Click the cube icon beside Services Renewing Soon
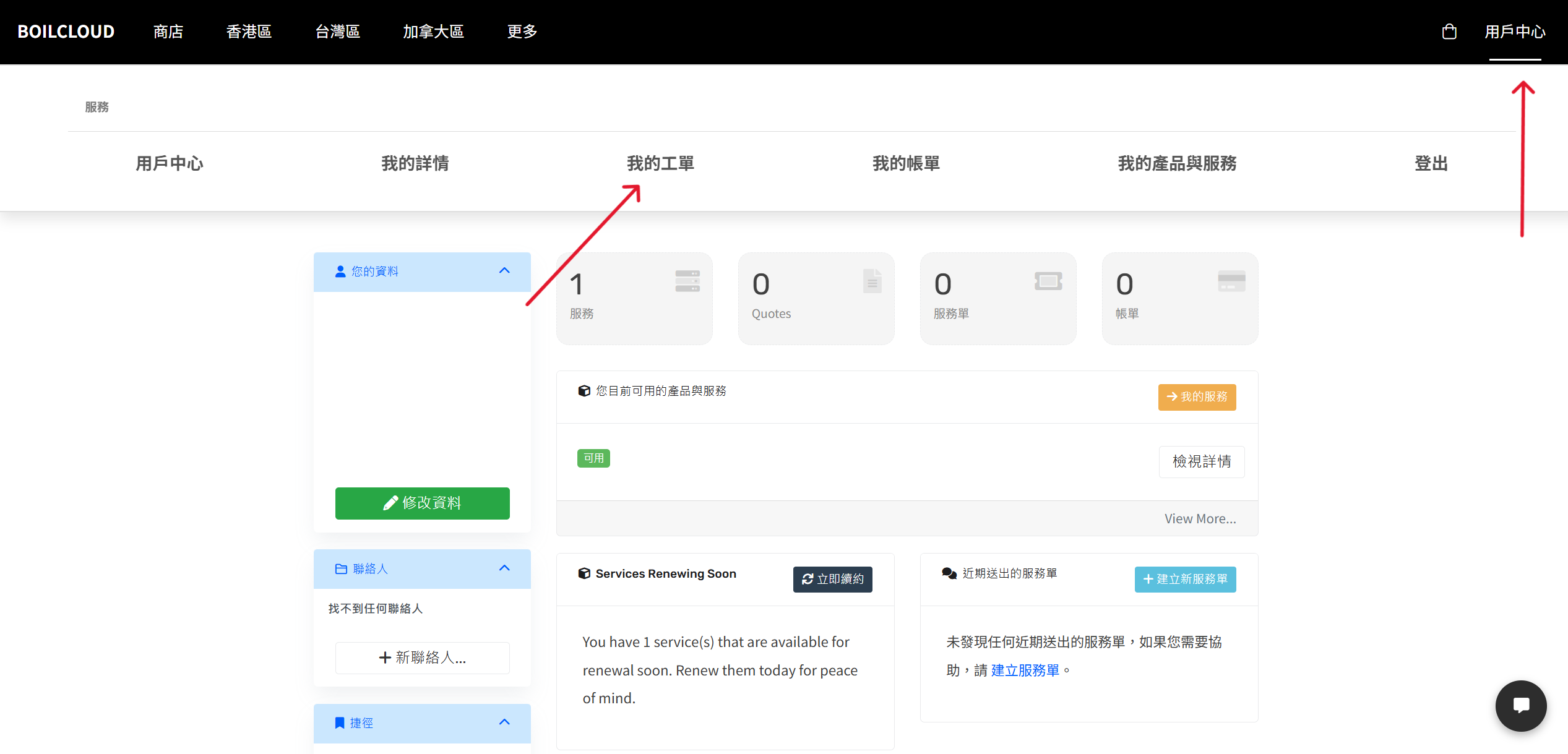The height and width of the screenshot is (754, 1568). point(584,573)
